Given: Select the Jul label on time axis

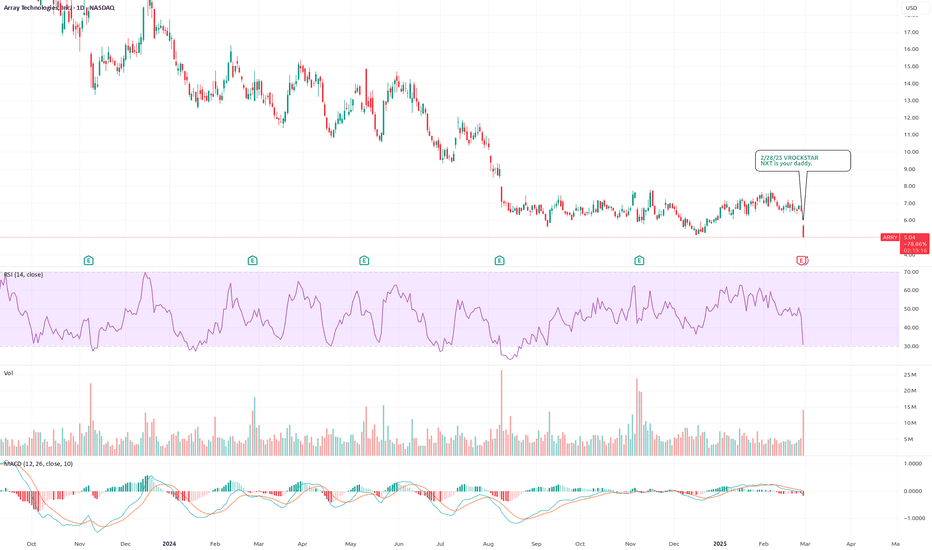Looking at the screenshot, I should click(x=440, y=543).
